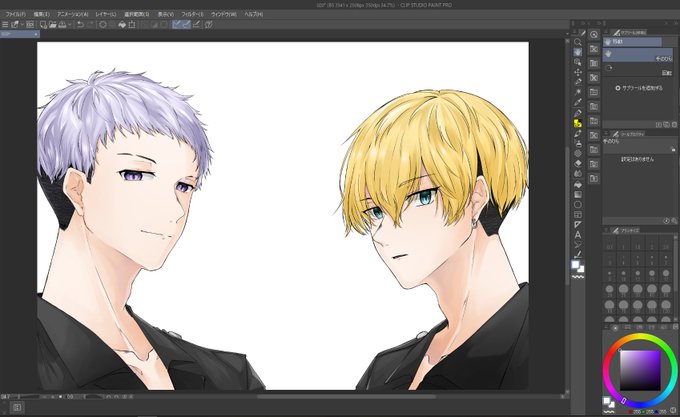The height and width of the screenshot is (417, 680).
Task: Open the command bar hamburger menu
Action: [5, 25]
